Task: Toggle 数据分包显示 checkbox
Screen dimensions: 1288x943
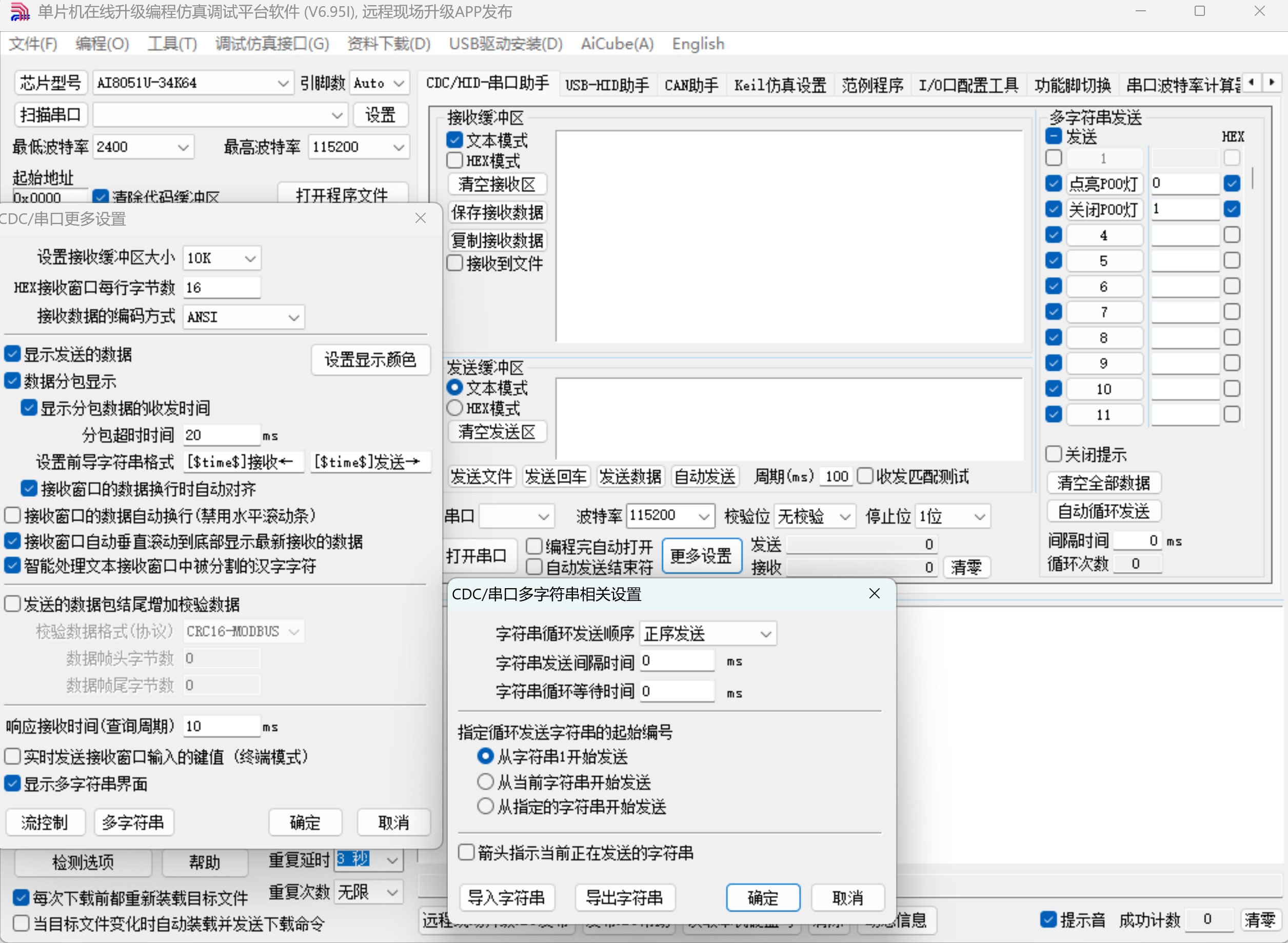Action: pyautogui.click(x=12, y=381)
